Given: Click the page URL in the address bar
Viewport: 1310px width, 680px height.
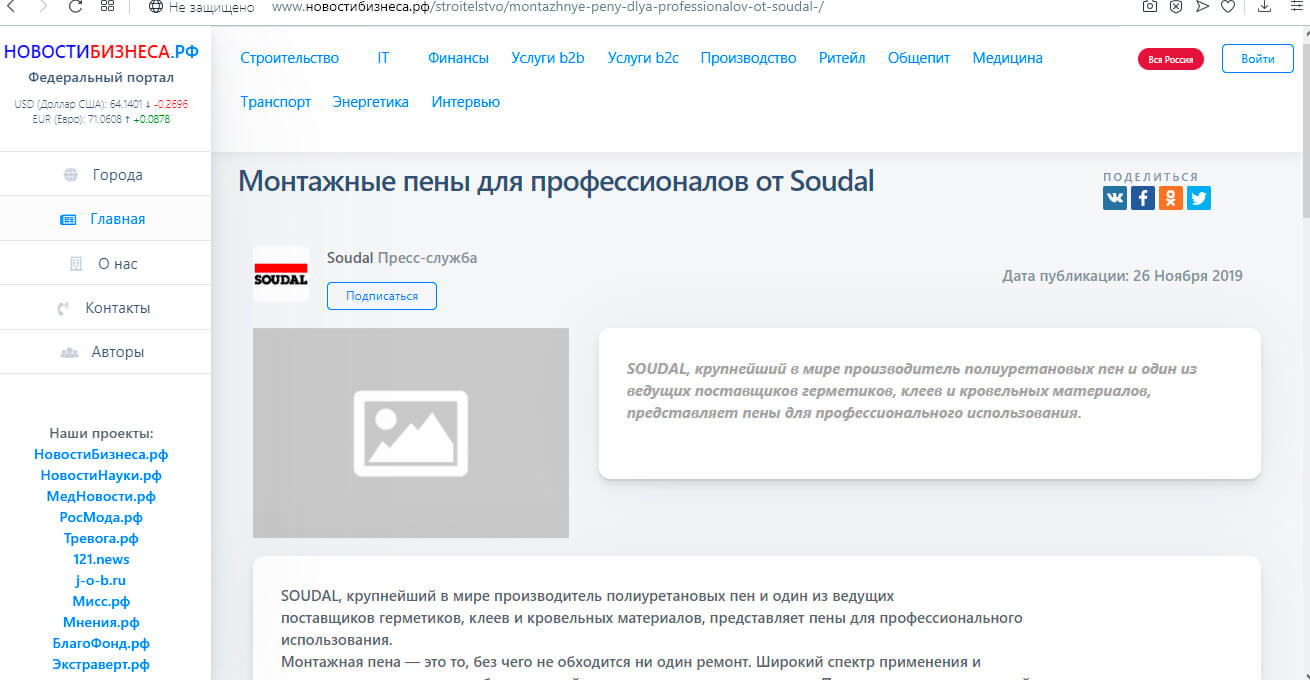Looking at the screenshot, I should [547, 6].
